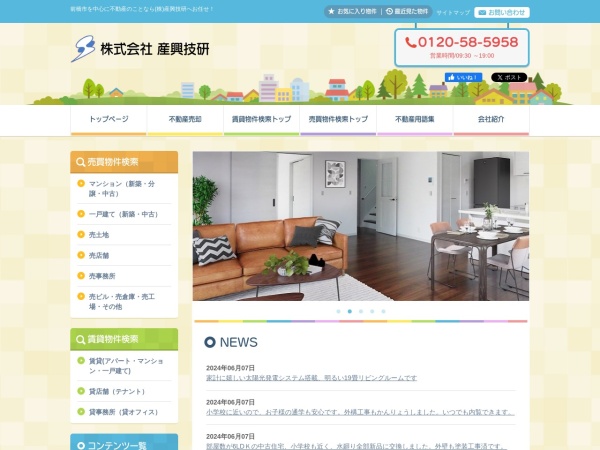The image size is (600, 450).
Task: Click the living room slideshow image
Action: pos(361,226)
